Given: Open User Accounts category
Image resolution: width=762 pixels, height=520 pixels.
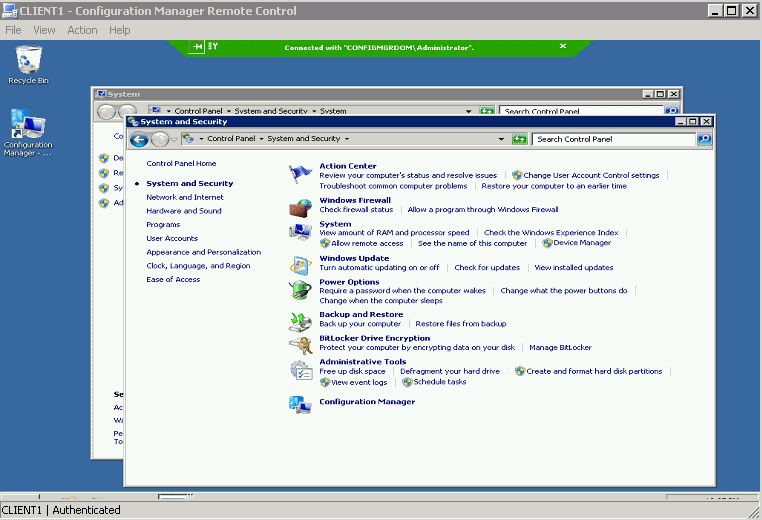Looking at the screenshot, I should pos(172,239).
